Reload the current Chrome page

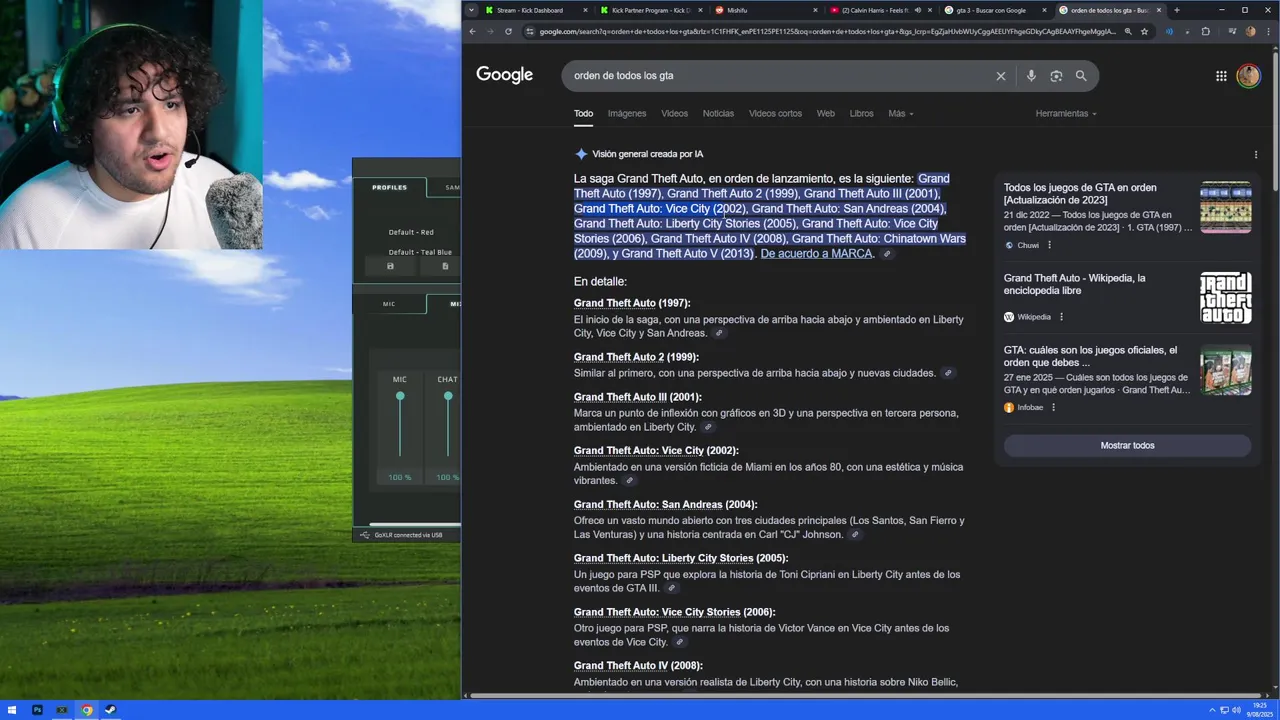coord(508,31)
